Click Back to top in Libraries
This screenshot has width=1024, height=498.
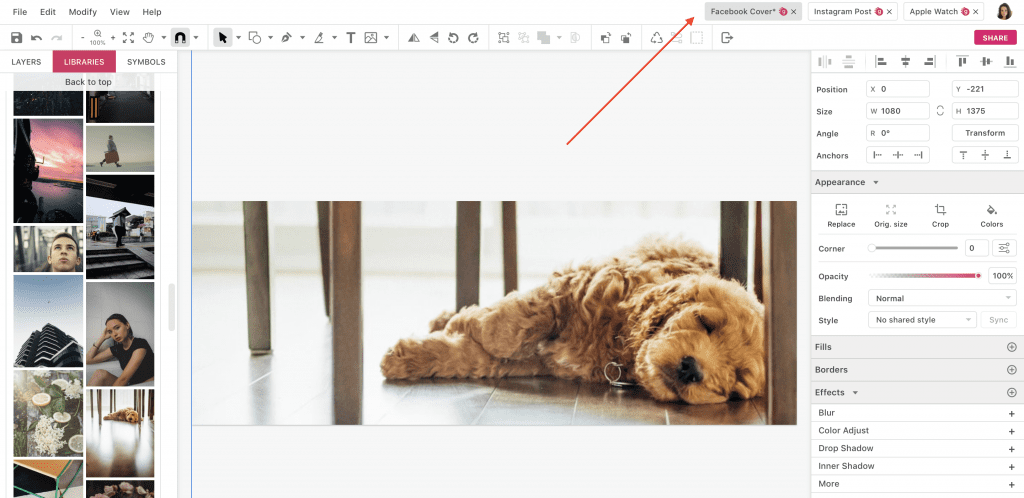pos(88,82)
